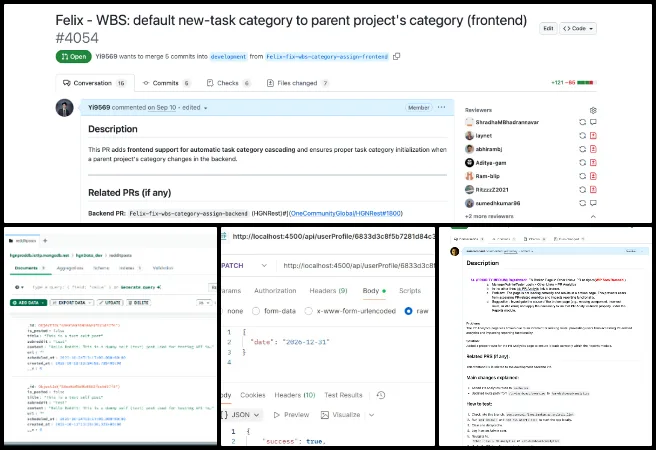Select the raw body type
Viewport: 656px width, 450px height.
click(410, 310)
